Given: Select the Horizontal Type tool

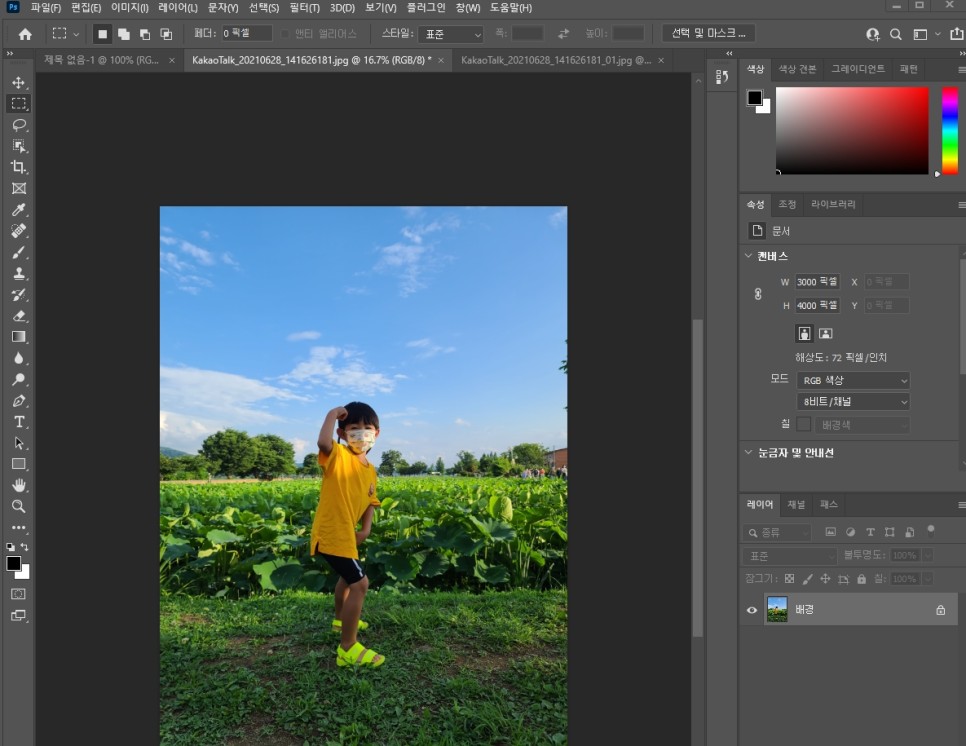Looking at the screenshot, I should point(18,422).
